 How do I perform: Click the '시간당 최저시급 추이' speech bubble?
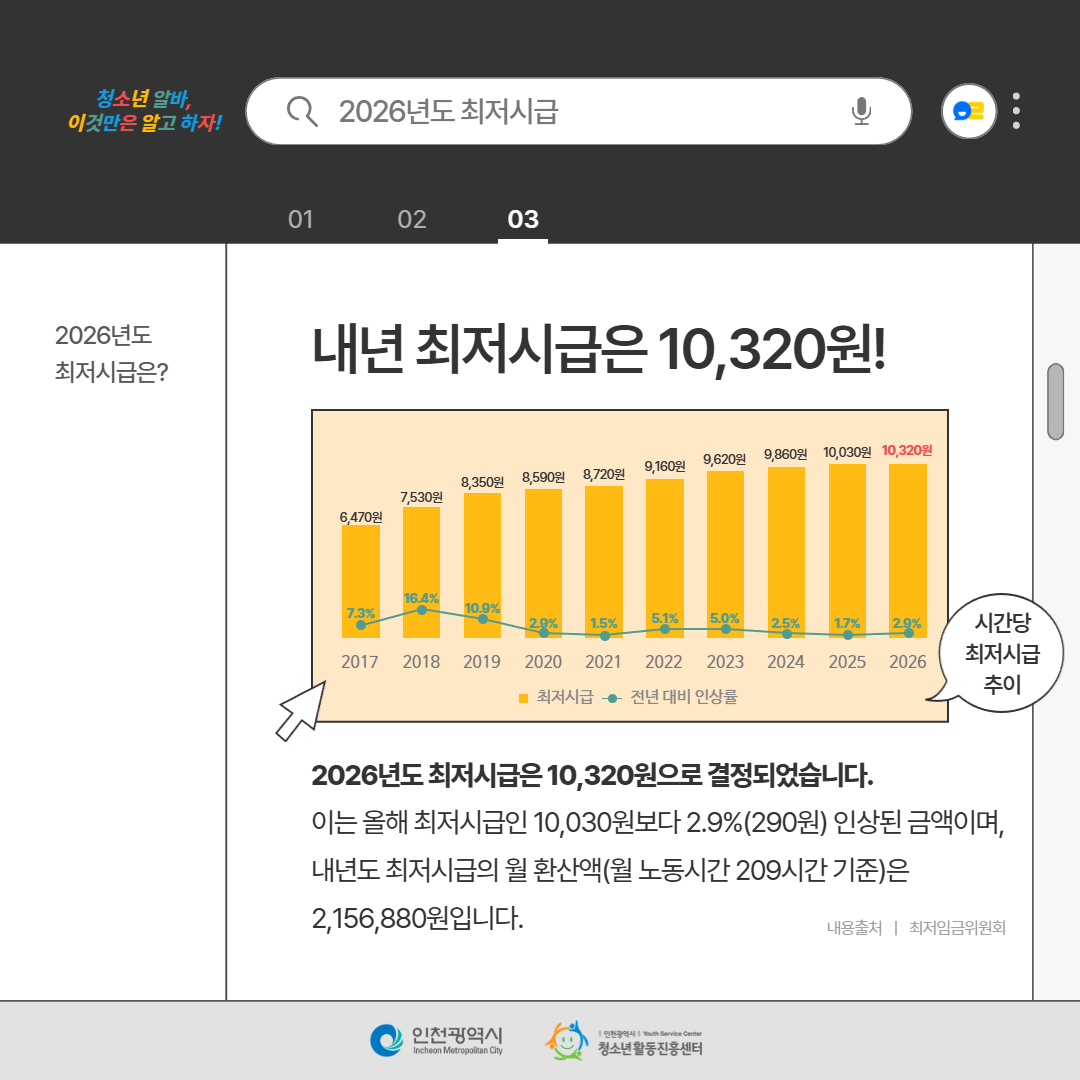(x=1002, y=654)
